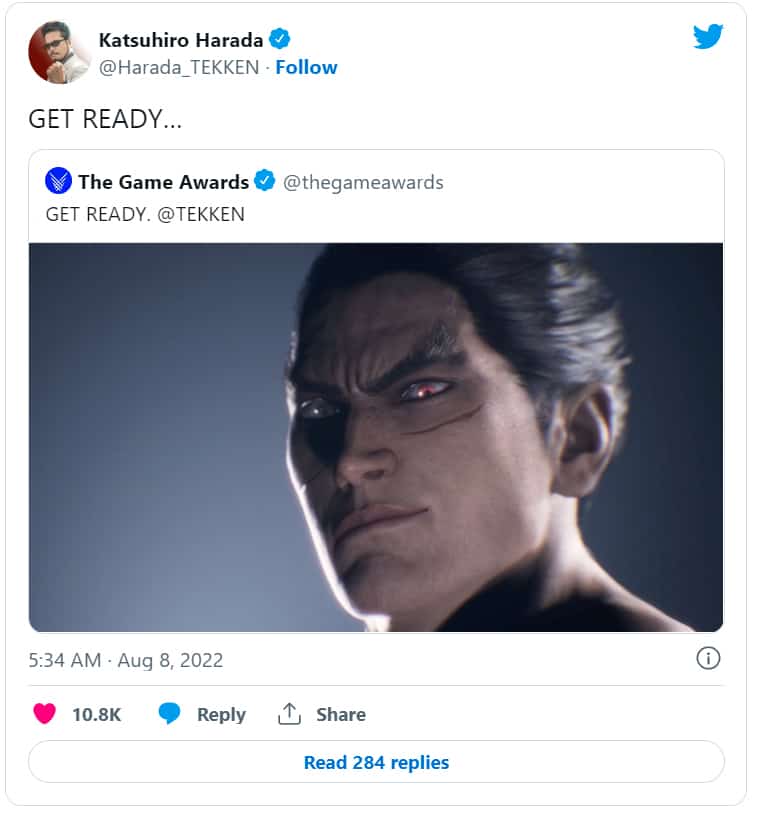The height and width of the screenshot is (815, 783).
Task: Open the quoted tweet's TEKKEN character image
Action: pos(376,437)
